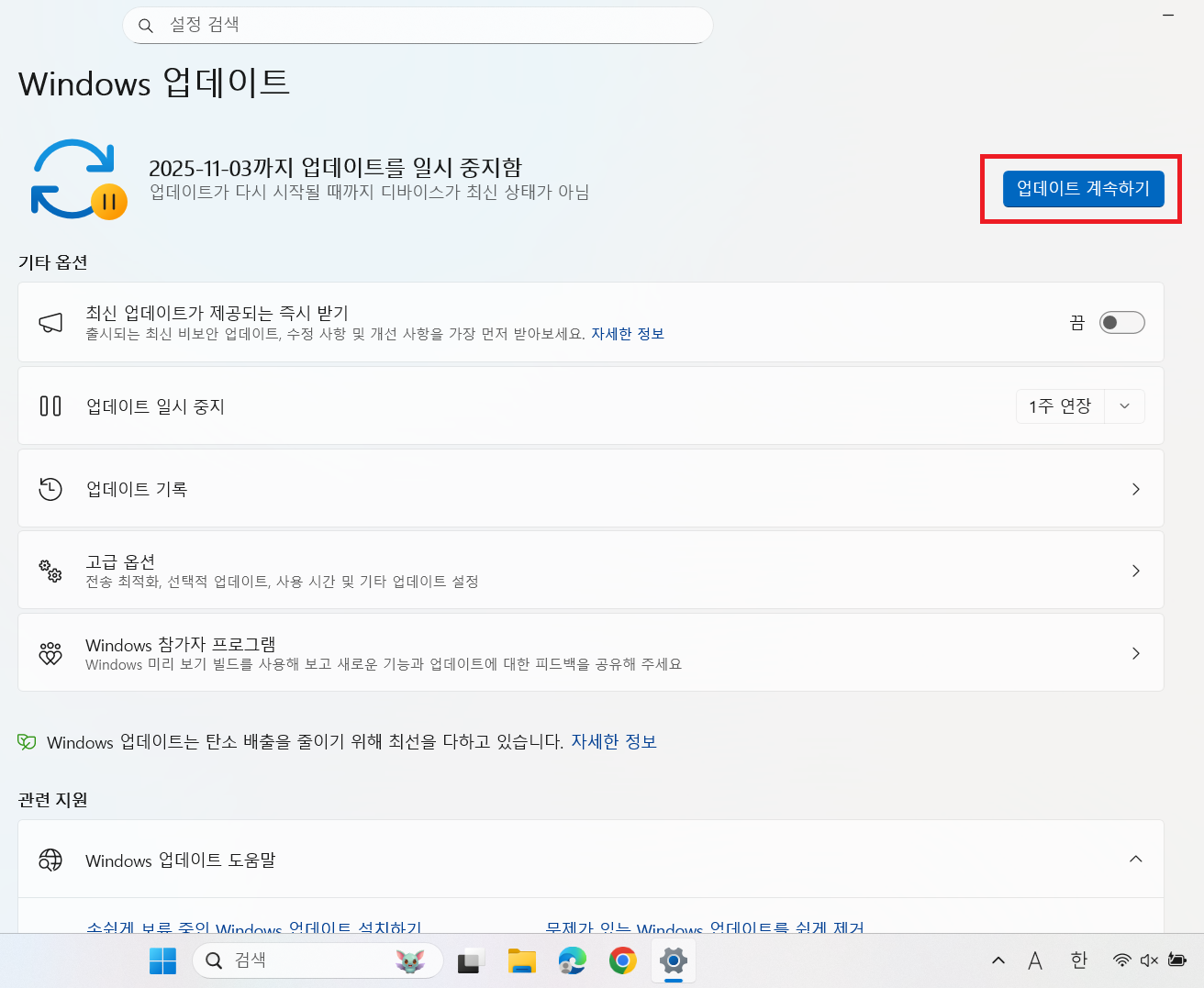Click the taskbar 검색 search box

[318, 960]
